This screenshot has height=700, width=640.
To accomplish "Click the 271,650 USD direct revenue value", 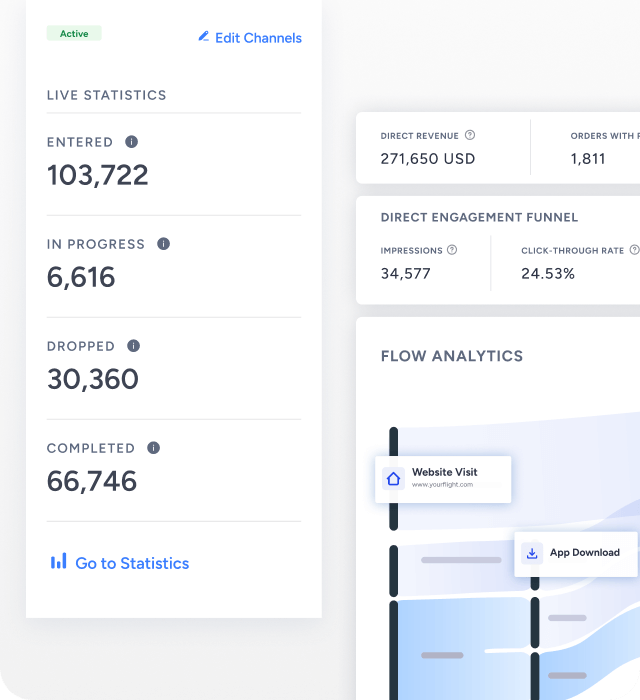I will tap(428, 158).
